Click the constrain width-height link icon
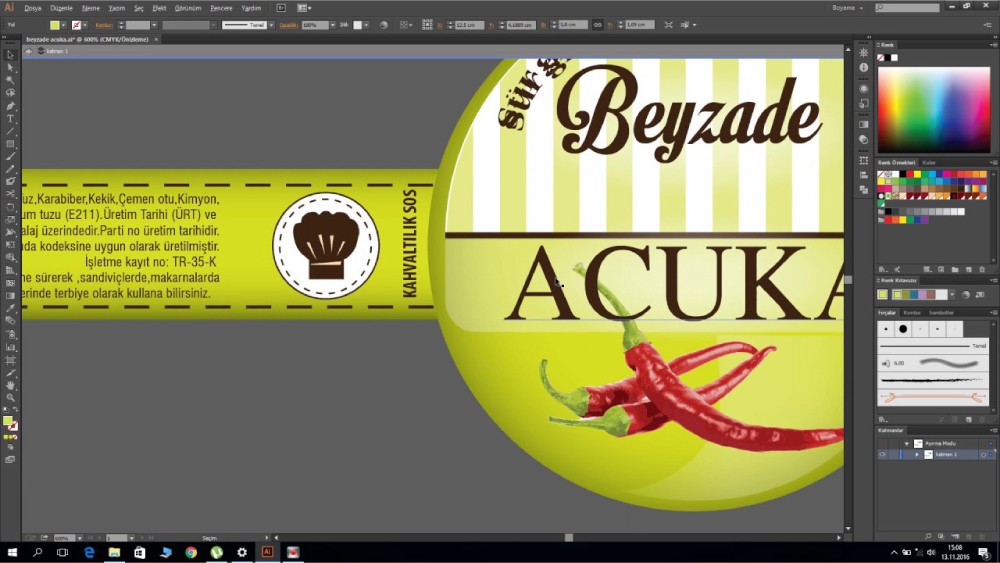The height and width of the screenshot is (563, 1000). coord(598,25)
